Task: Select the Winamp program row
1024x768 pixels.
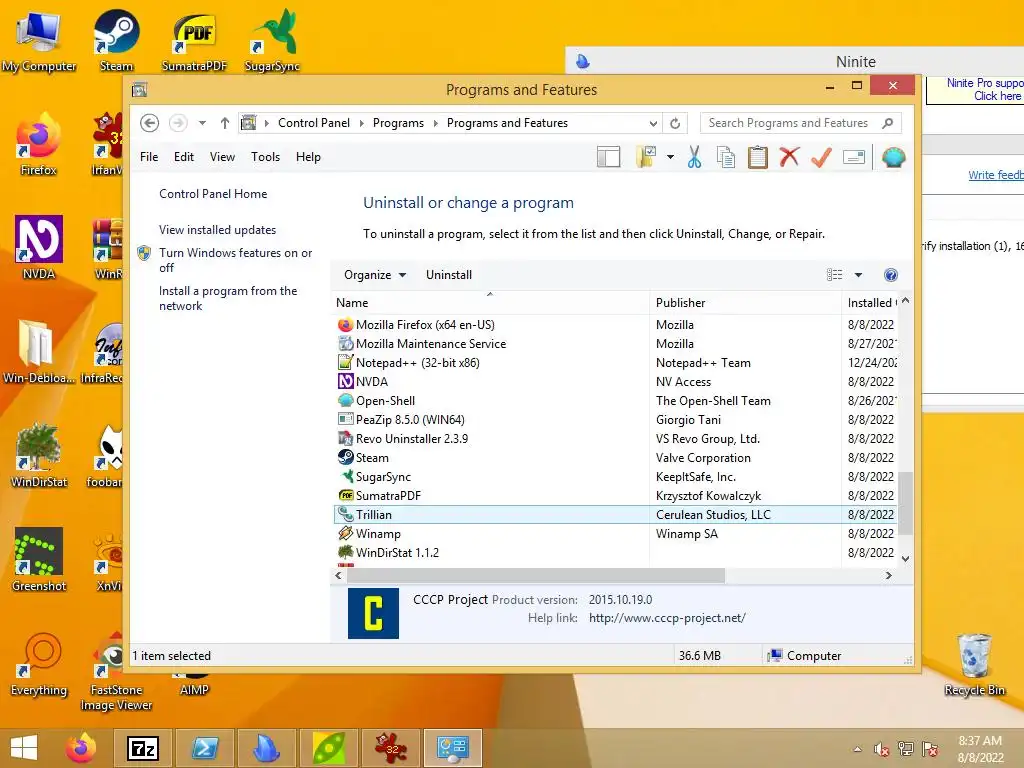Action: click(614, 534)
